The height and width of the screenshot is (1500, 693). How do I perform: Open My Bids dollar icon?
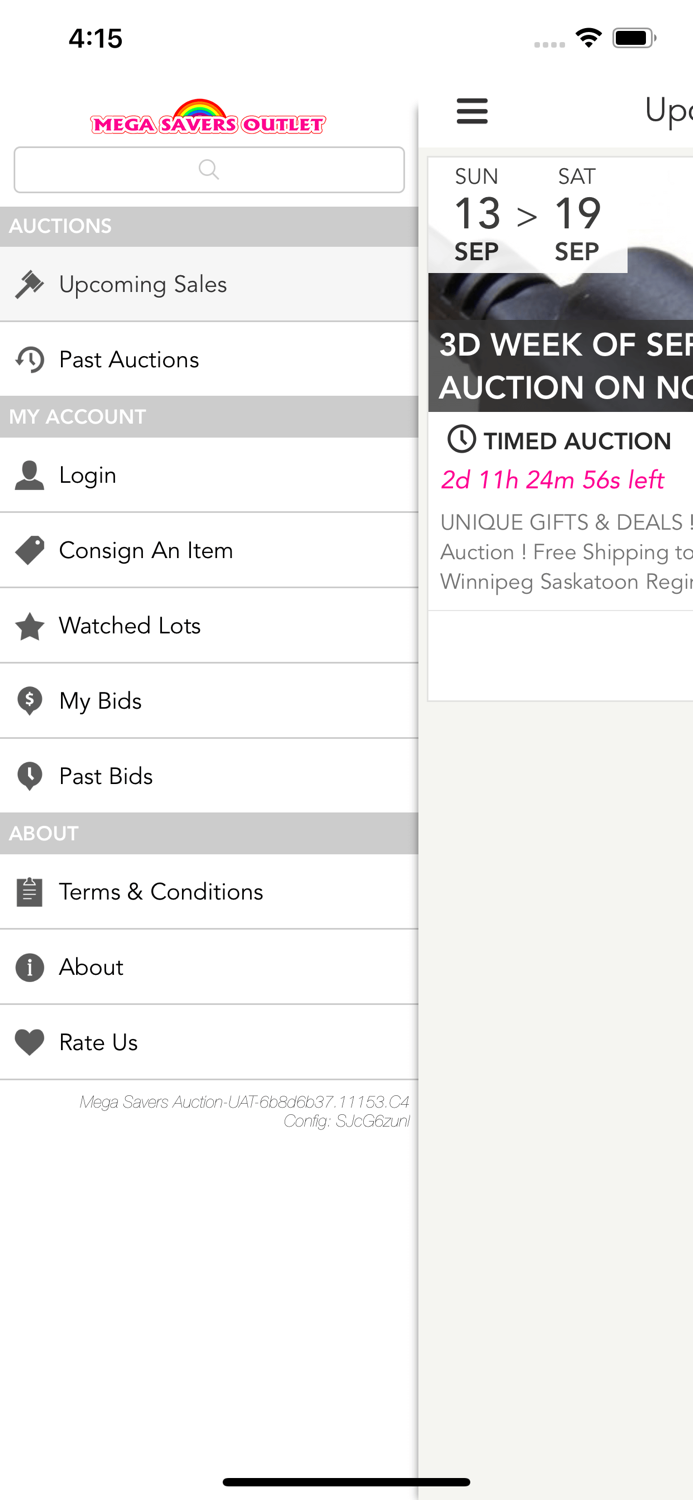tap(30, 700)
